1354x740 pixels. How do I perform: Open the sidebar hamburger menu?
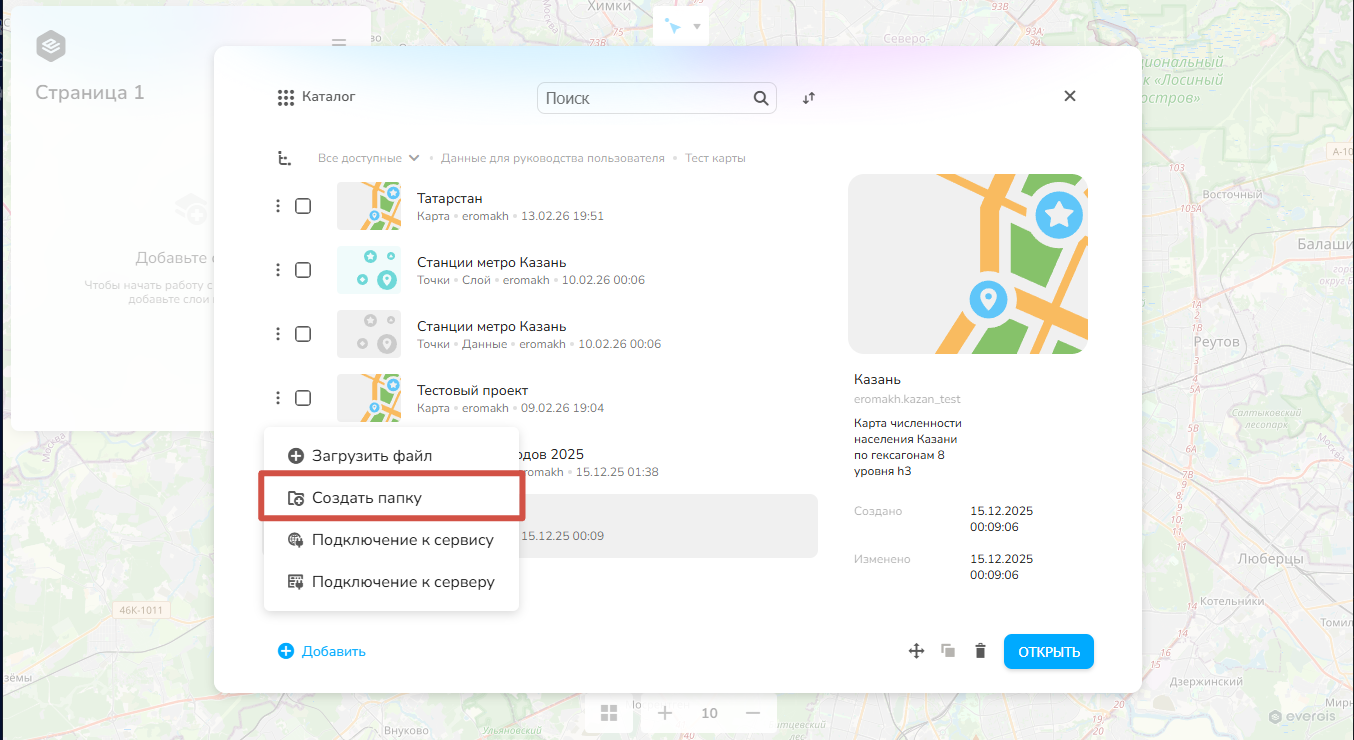(x=339, y=45)
